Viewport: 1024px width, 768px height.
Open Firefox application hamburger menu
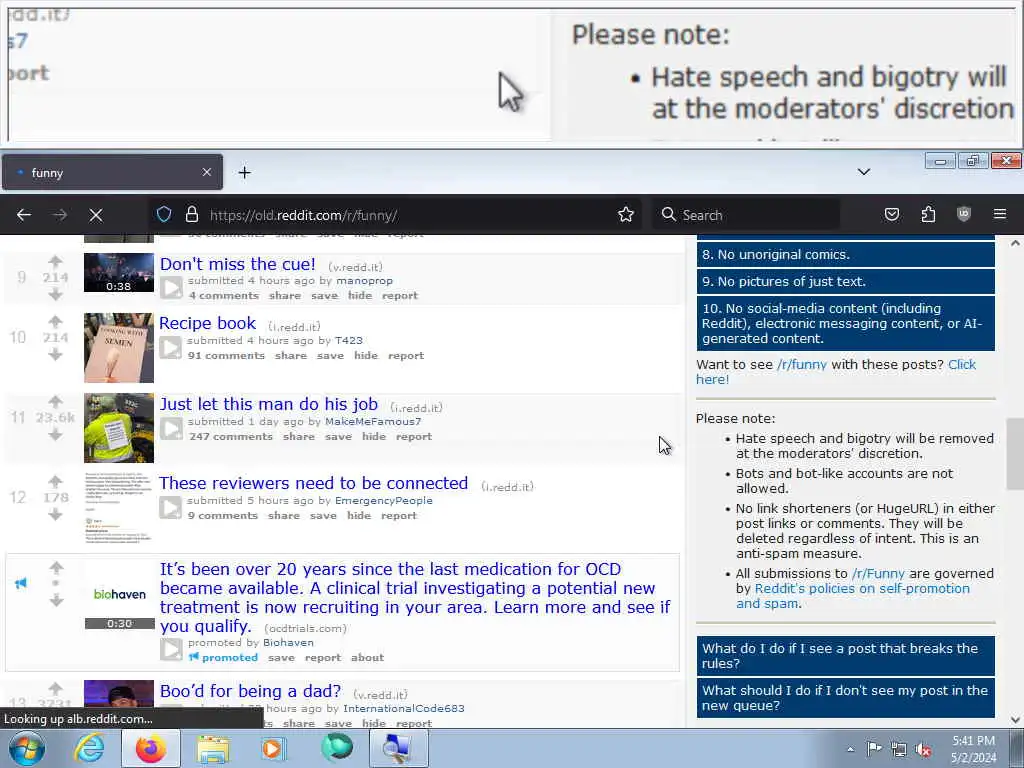[x=999, y=214]
